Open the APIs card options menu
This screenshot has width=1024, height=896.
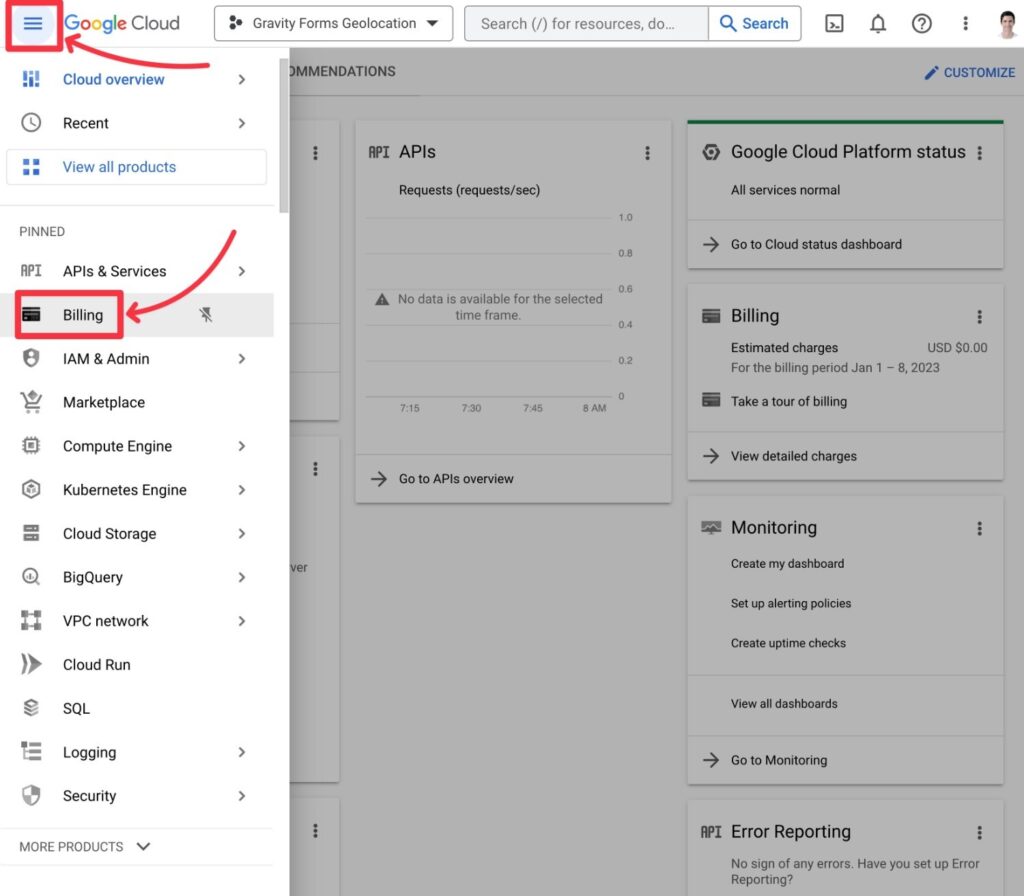coord(648,152)
